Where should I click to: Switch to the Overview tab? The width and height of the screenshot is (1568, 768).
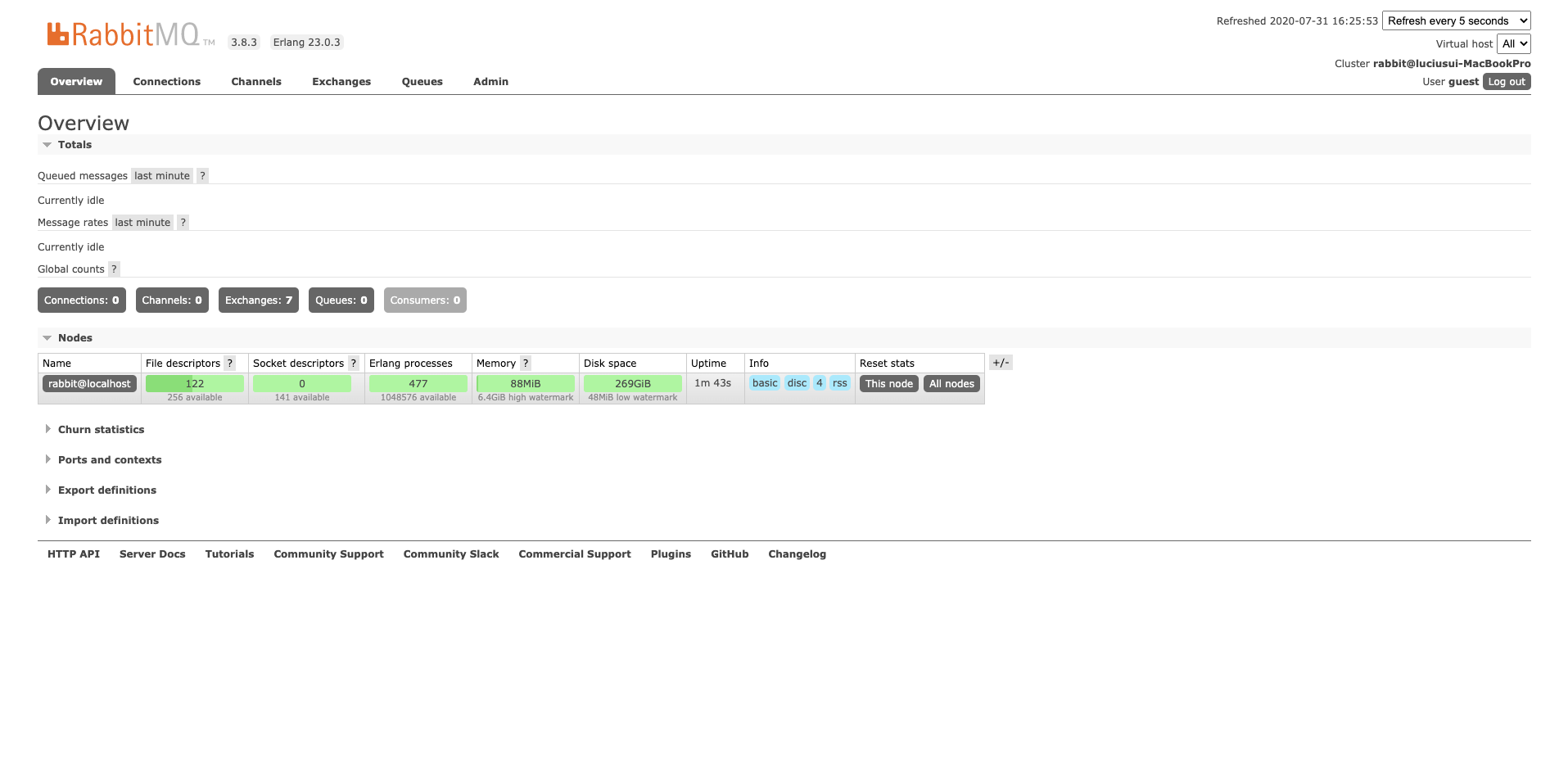pyautogui.click(x=76, y=82)
